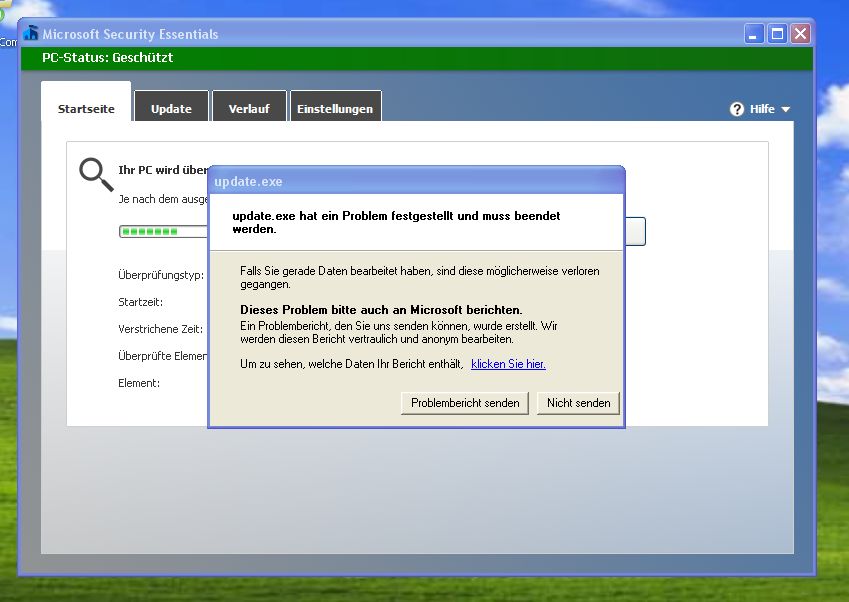This screenshot has height=602, width=849.
Task: Click the magnifying glass scan icon
Action: pos(96,174)
